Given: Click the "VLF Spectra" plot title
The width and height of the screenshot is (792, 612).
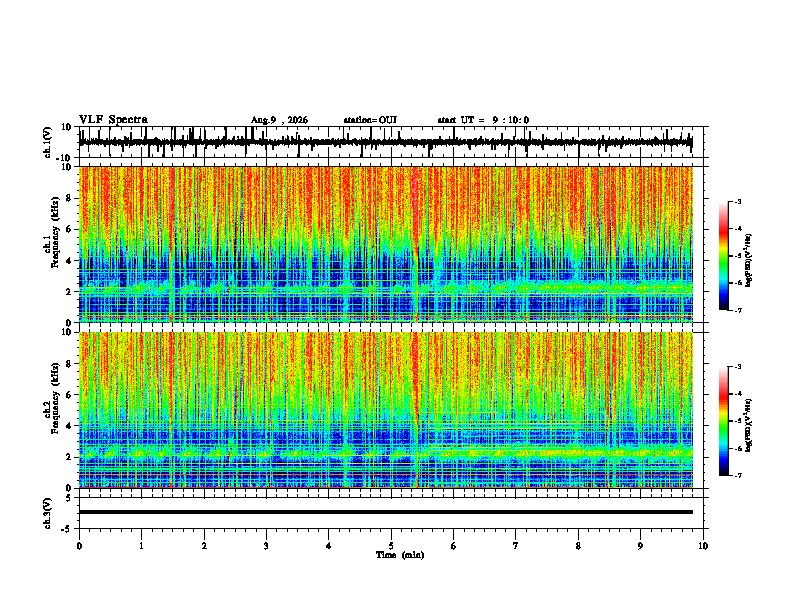Looking at the screenshot, I should 113,120.
